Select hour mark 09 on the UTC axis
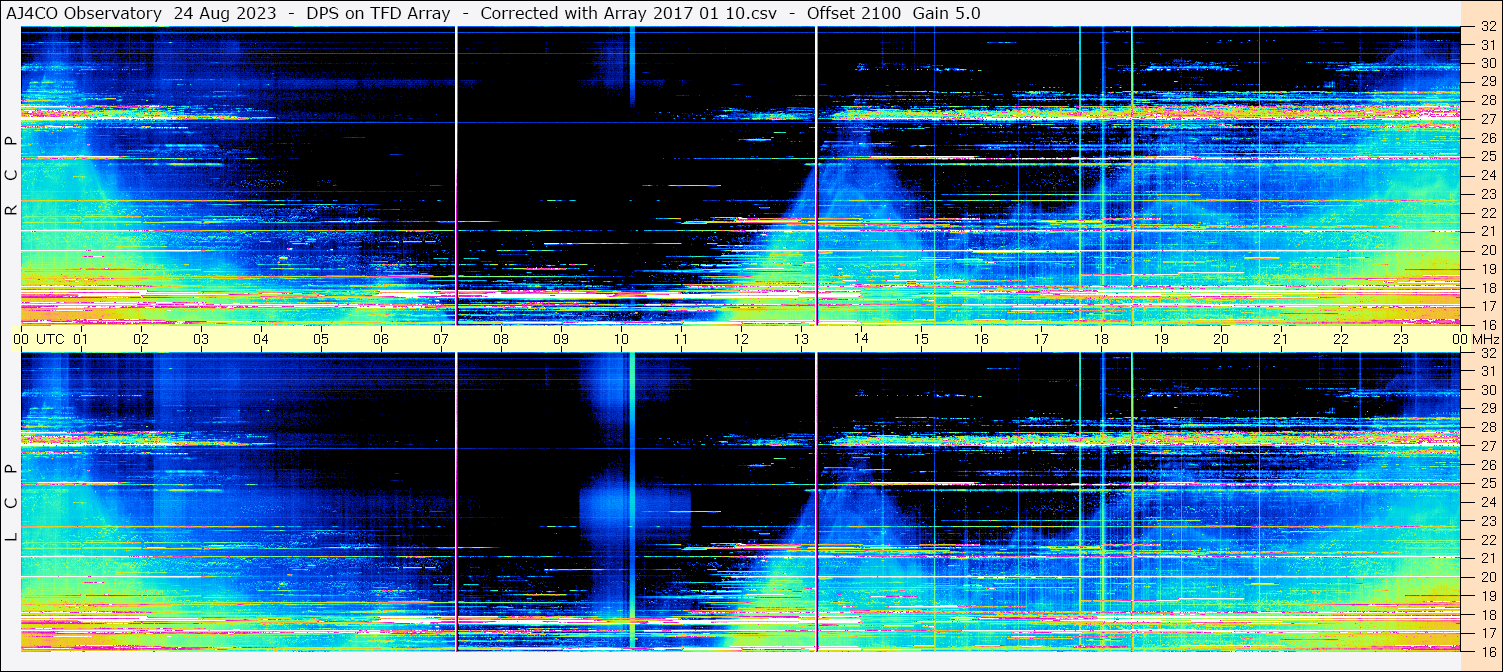 (561, 339)
